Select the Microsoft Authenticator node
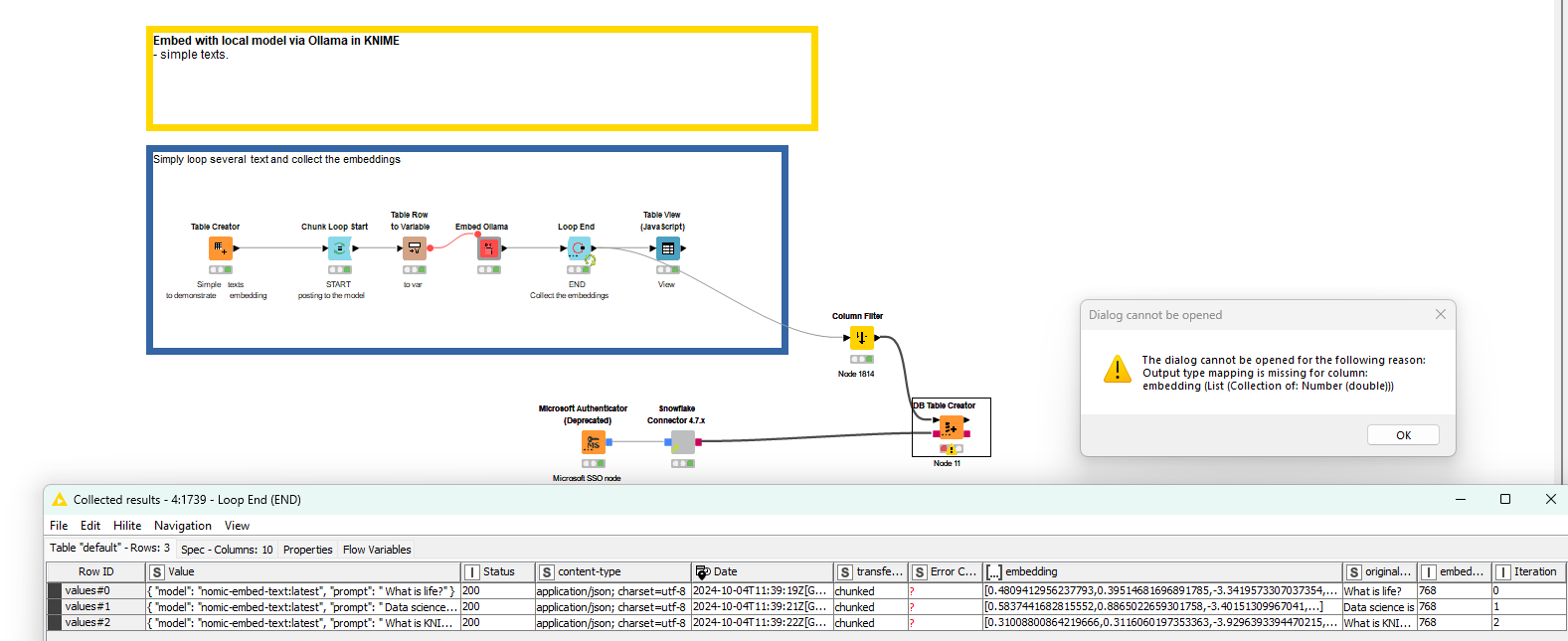 coord(593,442)
